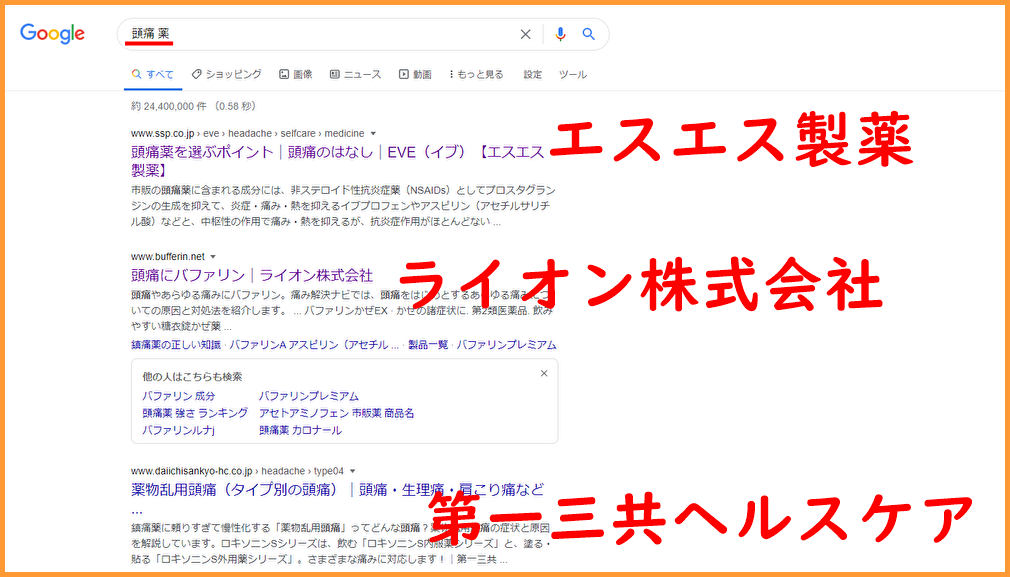1010x577 pixels.
Task: Expand dropdown arrow next to ssp.co.jp URL
Action: coord(372,134)
